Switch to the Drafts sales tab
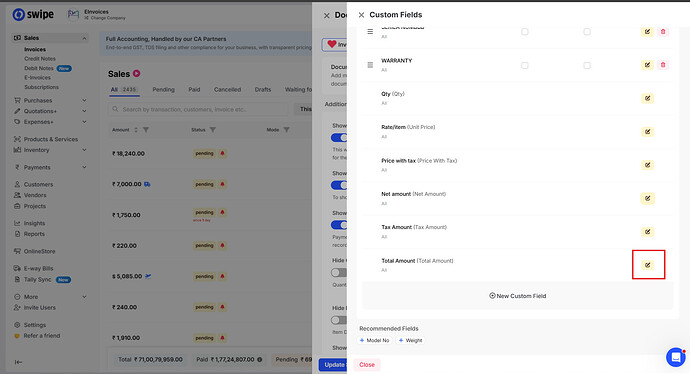This screenshot has height=374, width=690. pyautogui.click(x=263, y=90)
